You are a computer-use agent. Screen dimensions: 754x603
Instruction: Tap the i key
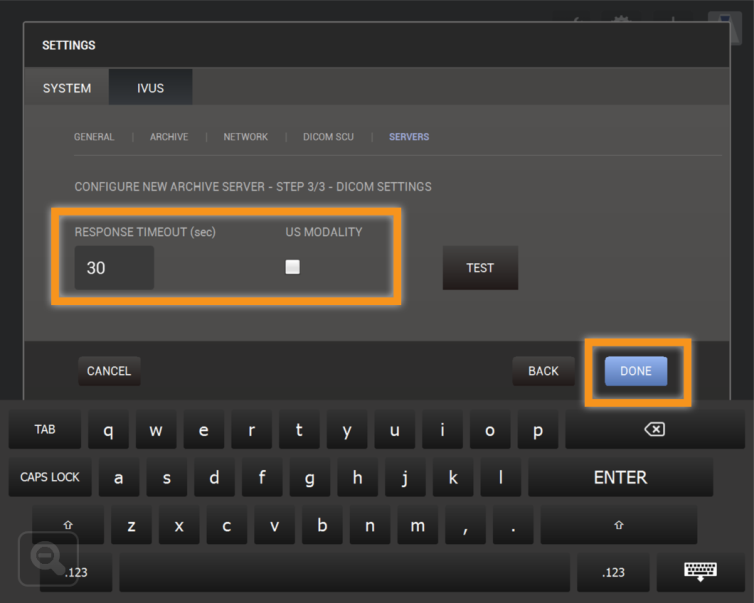(442, 429)
